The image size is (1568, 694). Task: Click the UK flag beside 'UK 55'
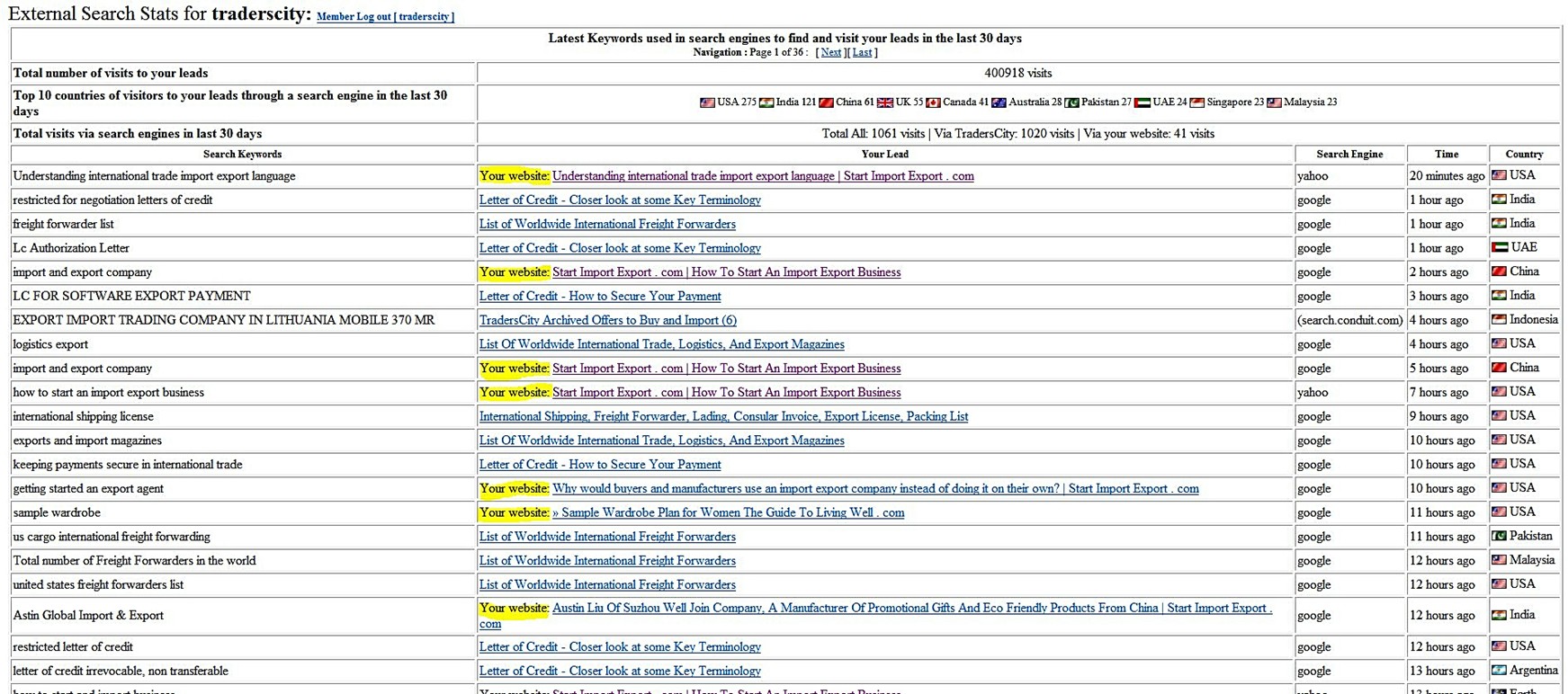click(x=885, y=102)
